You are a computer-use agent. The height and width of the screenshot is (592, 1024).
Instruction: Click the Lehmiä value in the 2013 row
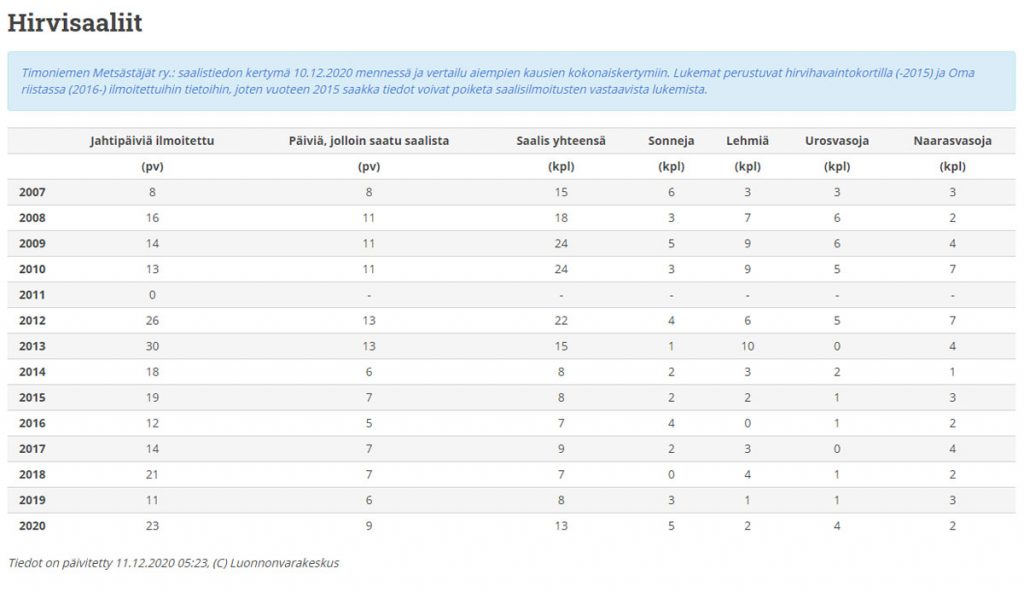747,347
